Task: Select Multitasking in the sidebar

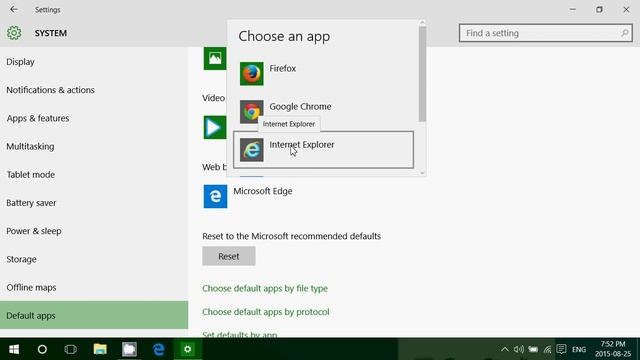Action: [x=94, y=146]
